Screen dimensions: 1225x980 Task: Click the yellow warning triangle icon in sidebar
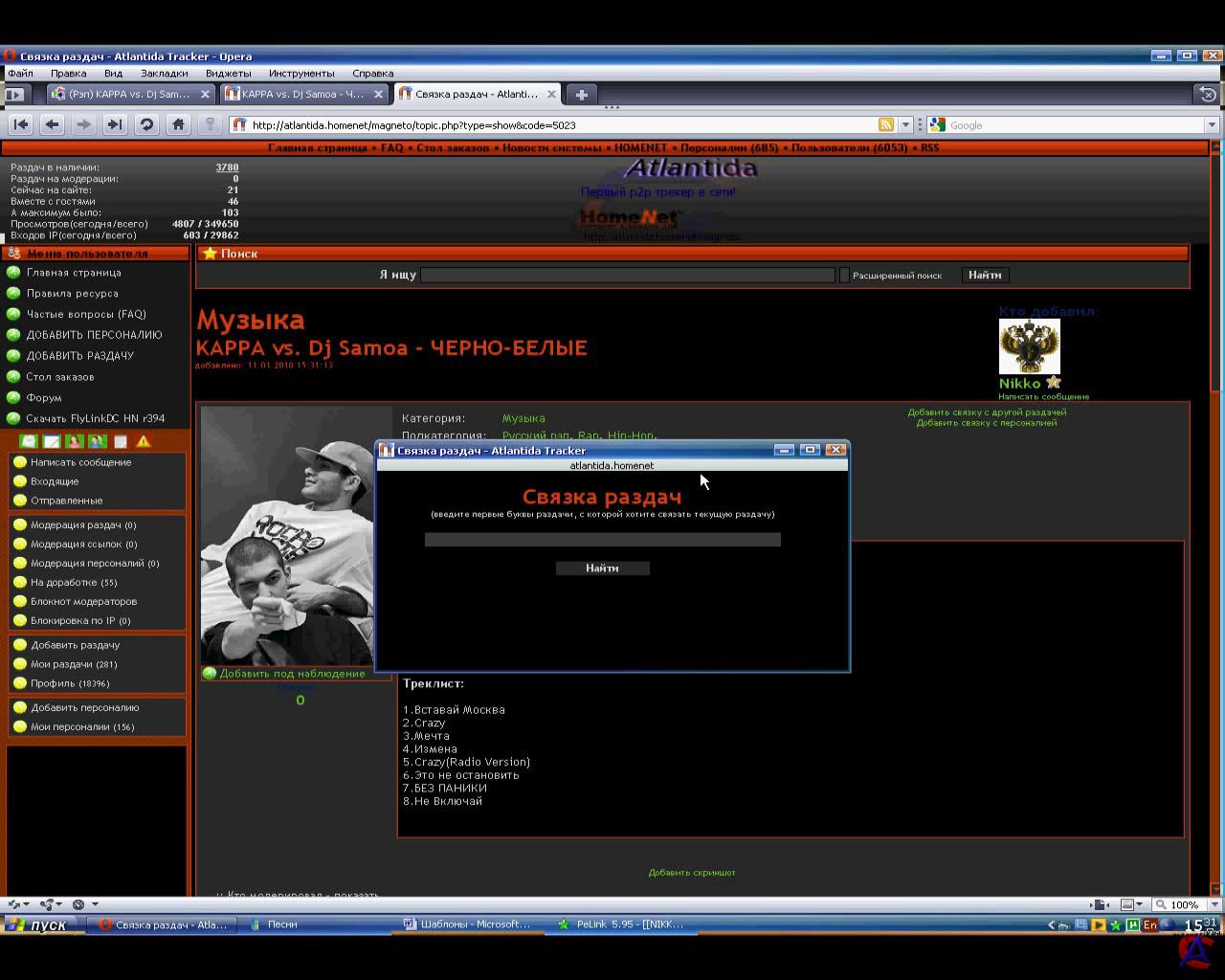(144, 441)
